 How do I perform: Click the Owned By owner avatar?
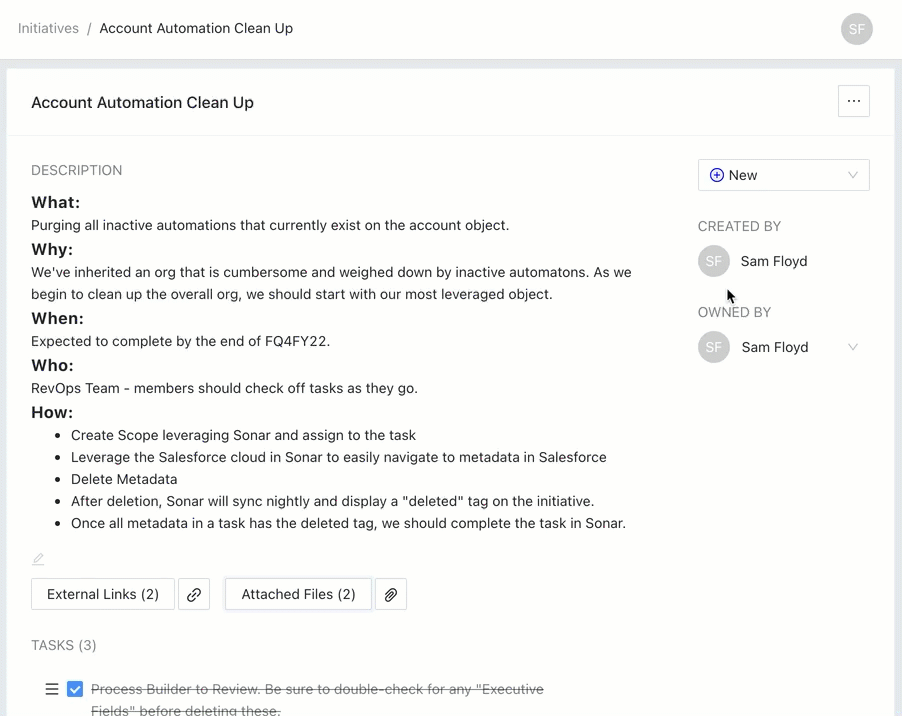pyautogui.click(x=714, y=347)
